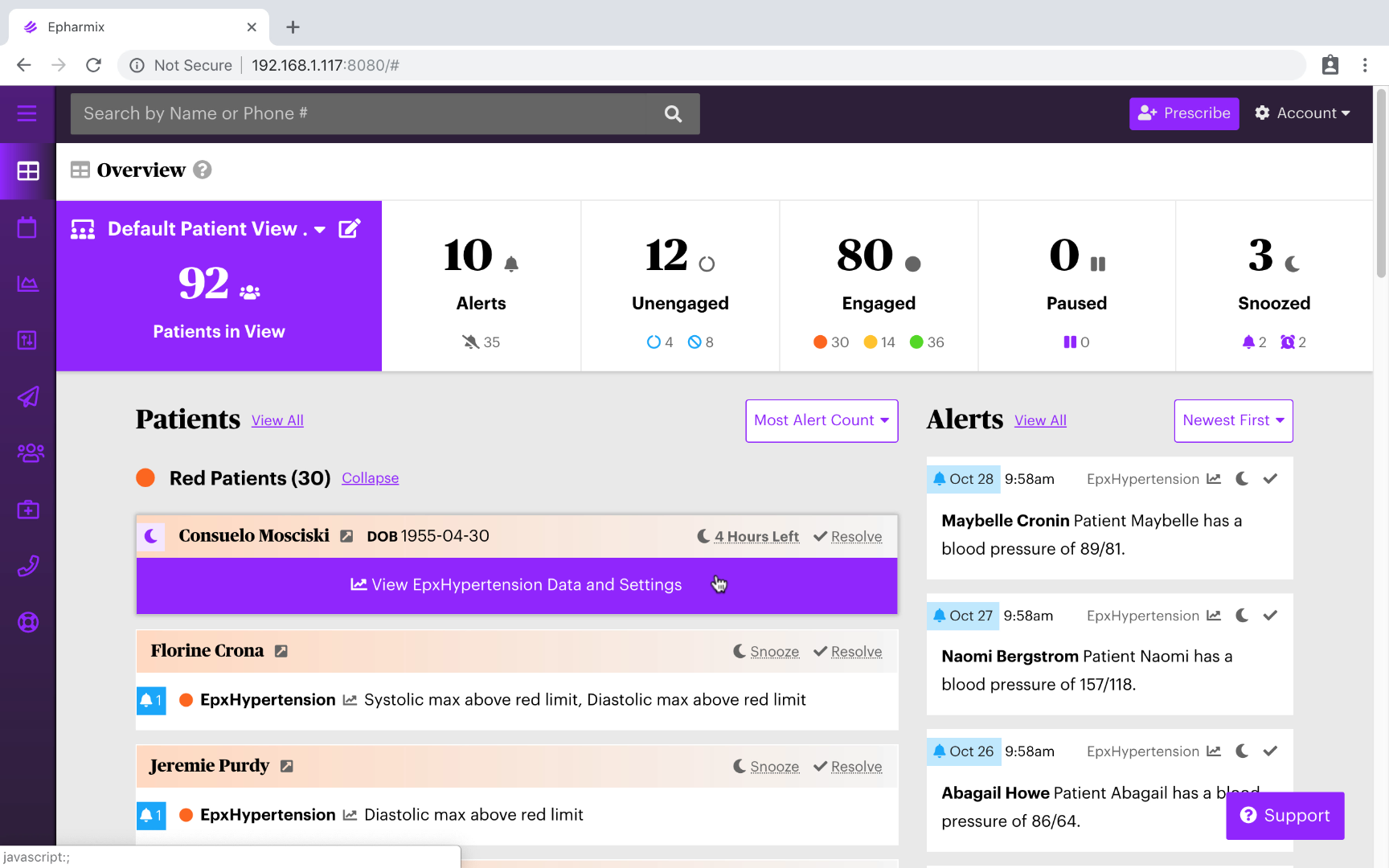Open the Account dropdown menu
This screenshot has height=868, width=1389.
click(x=1302, y=113)
